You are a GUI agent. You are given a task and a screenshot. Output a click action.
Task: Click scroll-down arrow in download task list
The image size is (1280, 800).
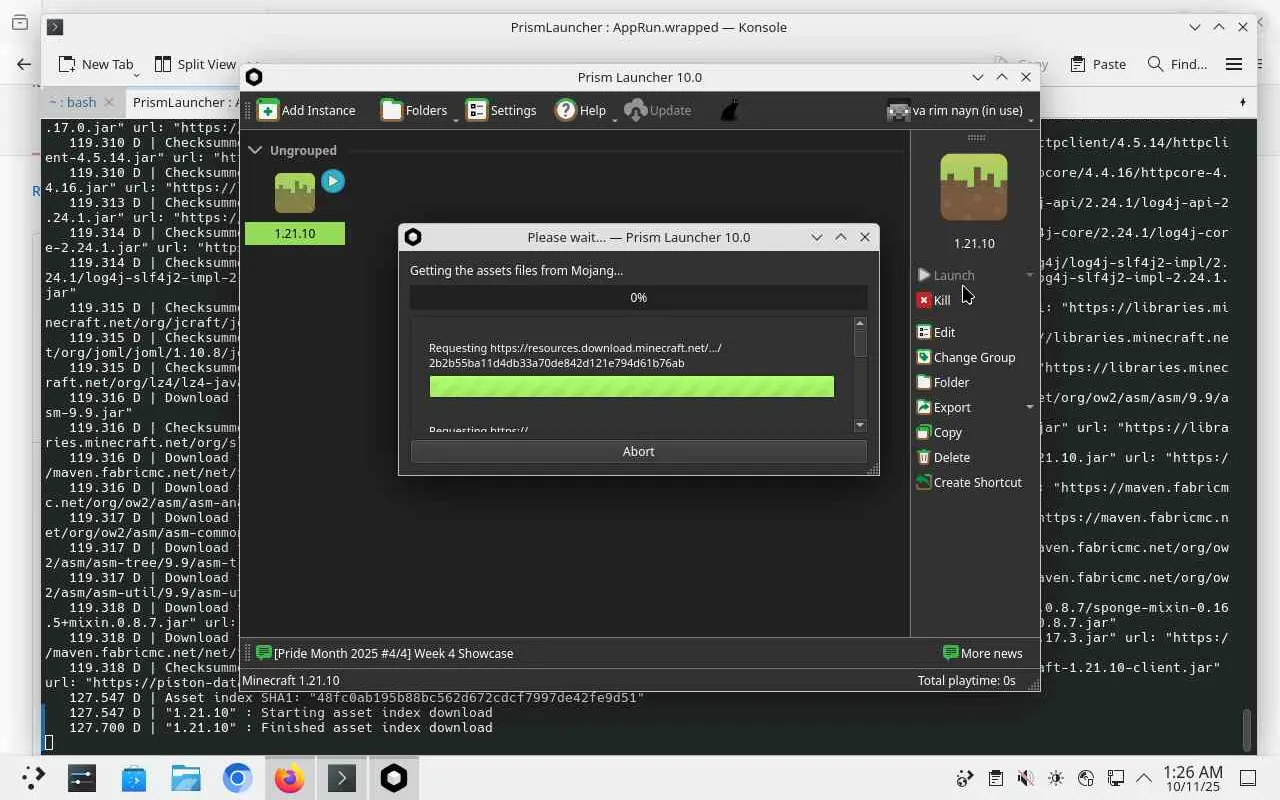coord(859,425)
